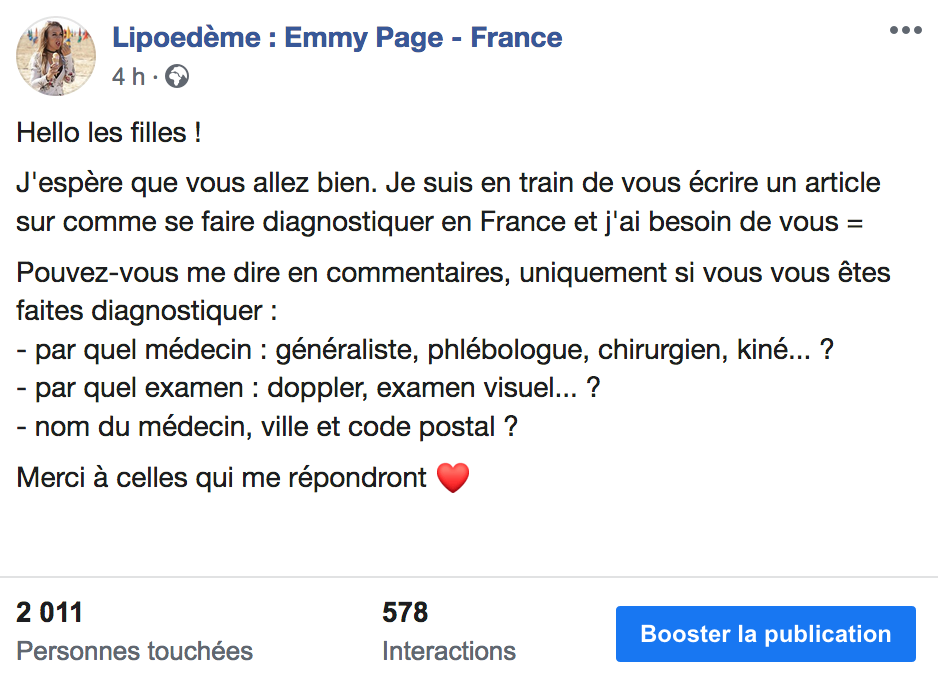The width and height of the screenshot is (938, 682).
Task: Click the line starting "Pouvez-vous me dire"
Action: [x=453, y=273]
